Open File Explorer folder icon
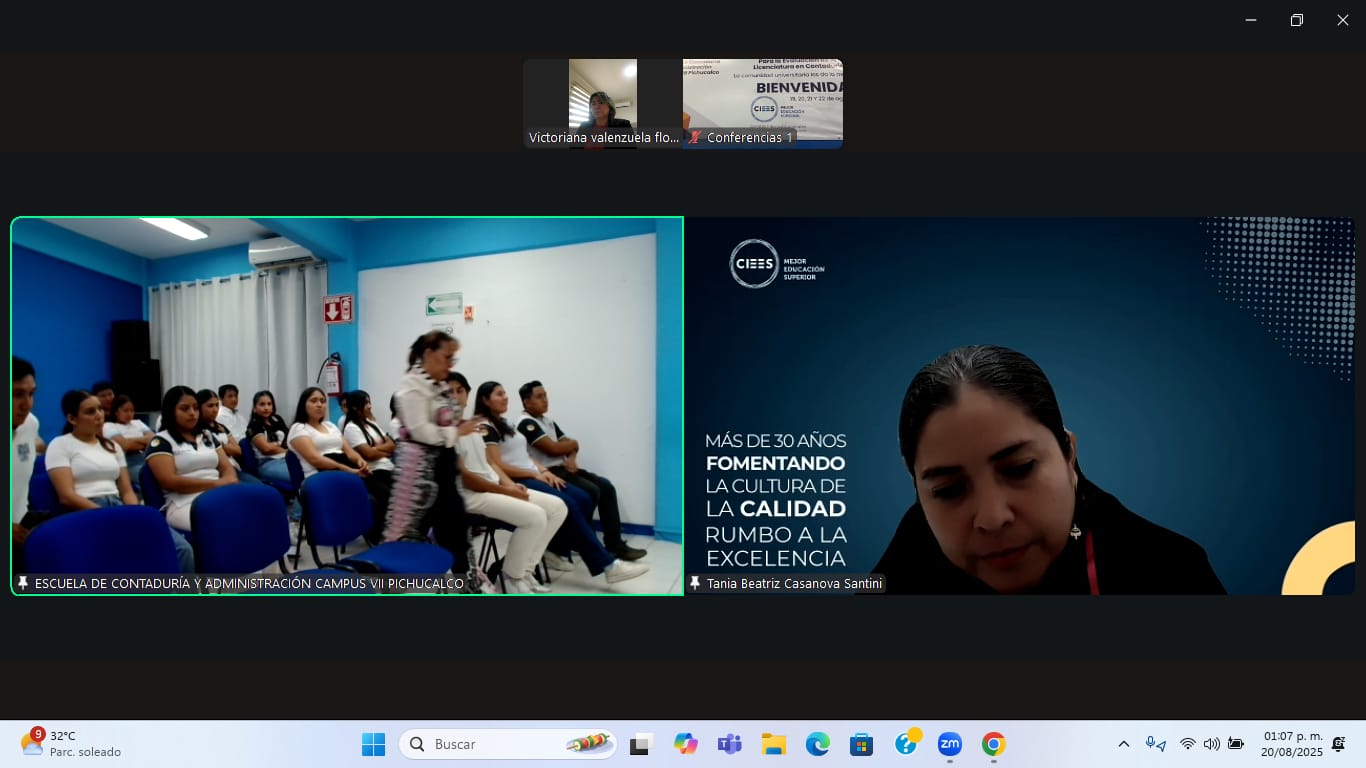 coord(773,744)
